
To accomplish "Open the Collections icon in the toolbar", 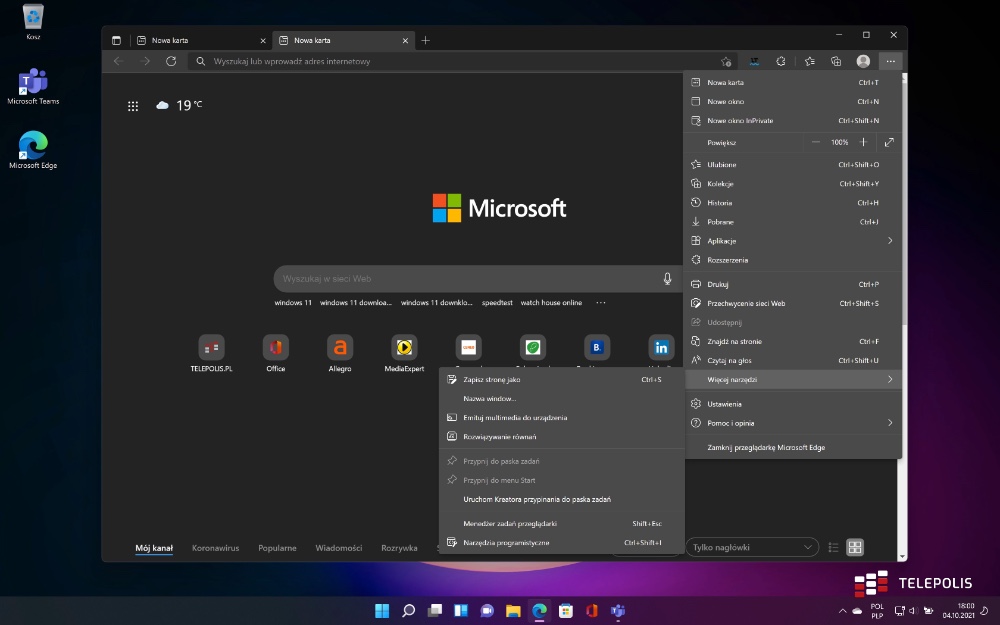I will [x=836, y=61].
